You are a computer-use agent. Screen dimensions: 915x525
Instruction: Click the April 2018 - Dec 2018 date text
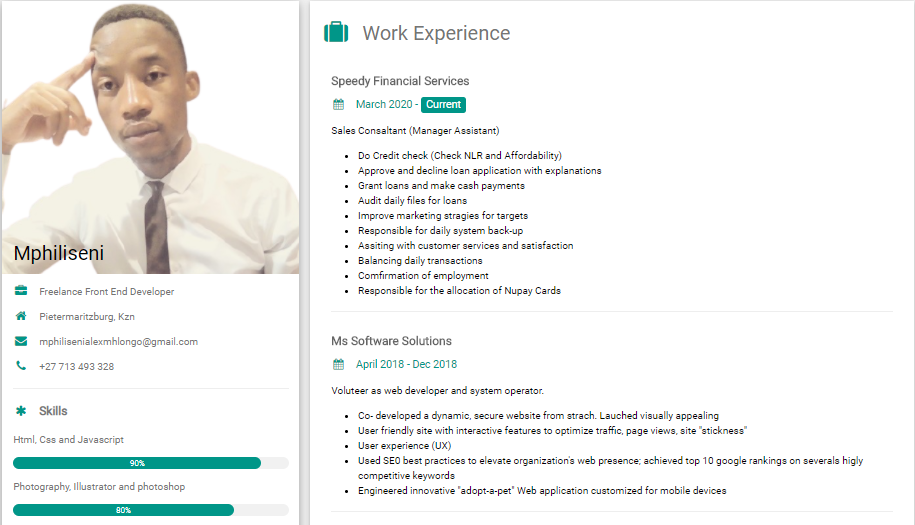point(407,365)
